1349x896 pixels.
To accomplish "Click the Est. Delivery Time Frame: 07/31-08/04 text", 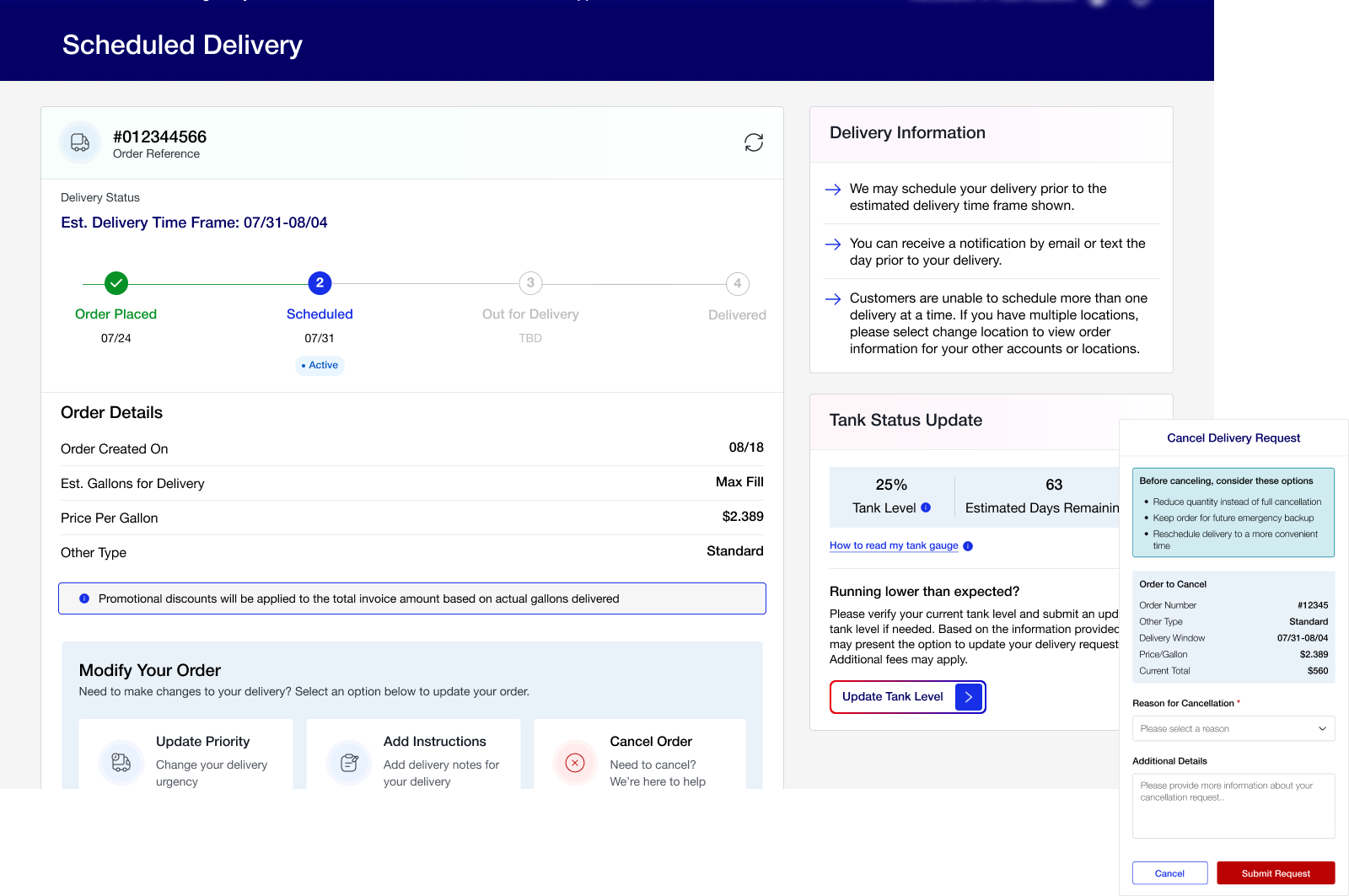I will click(x=194, y=223).
